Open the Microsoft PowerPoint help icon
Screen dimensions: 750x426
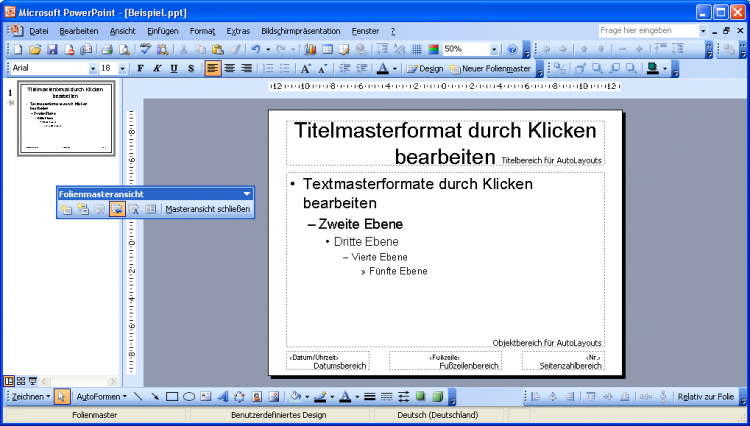512,49
